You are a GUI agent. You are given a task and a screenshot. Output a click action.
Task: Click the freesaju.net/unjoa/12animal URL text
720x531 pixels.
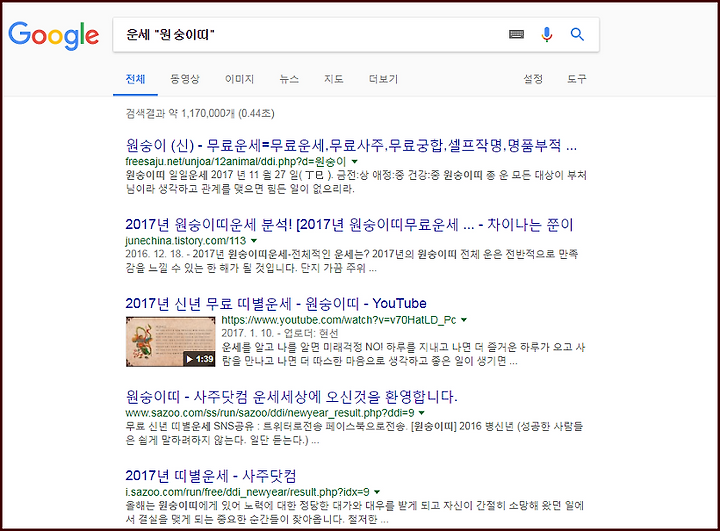coord(236,162)
